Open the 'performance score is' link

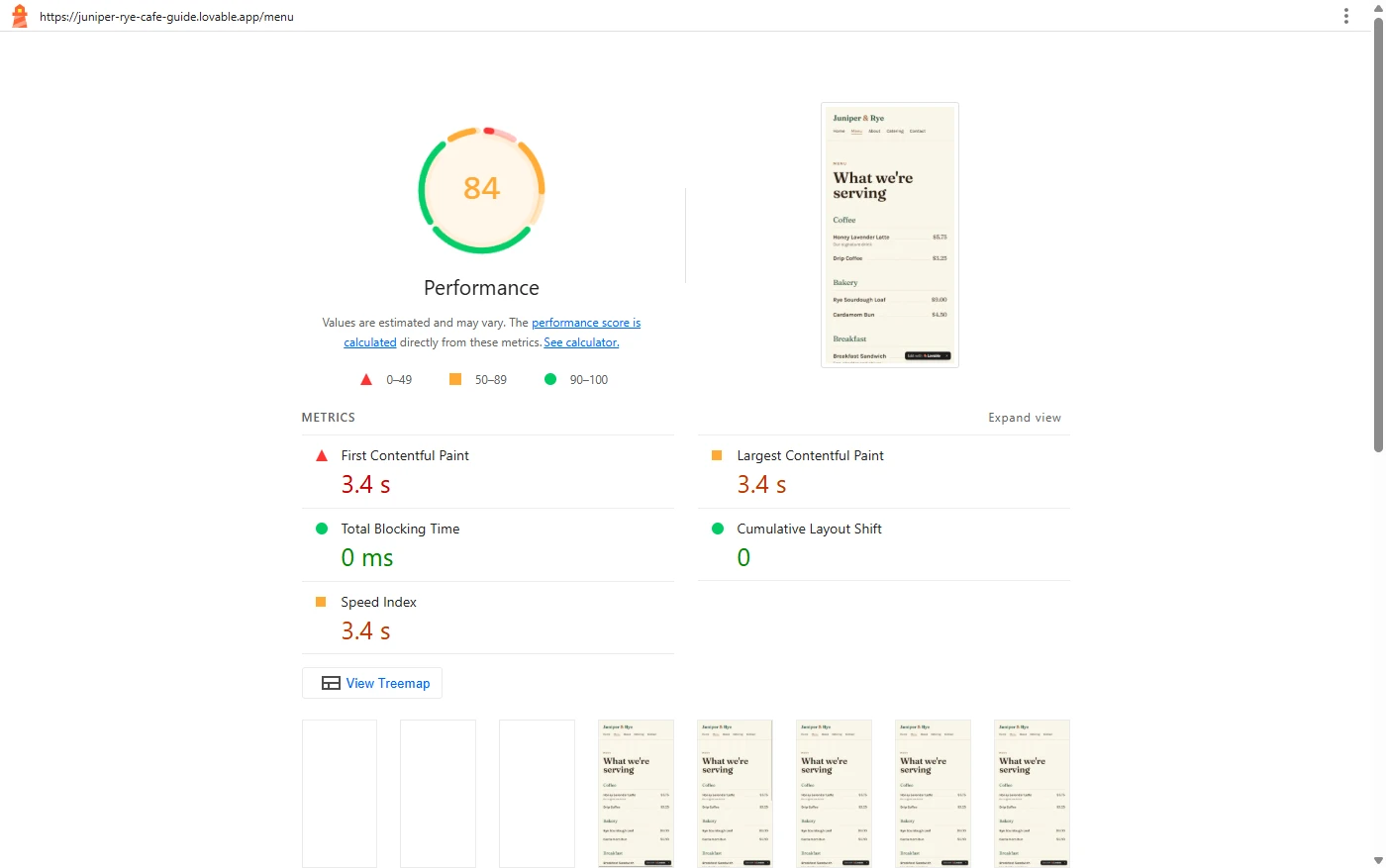[586, 323]
